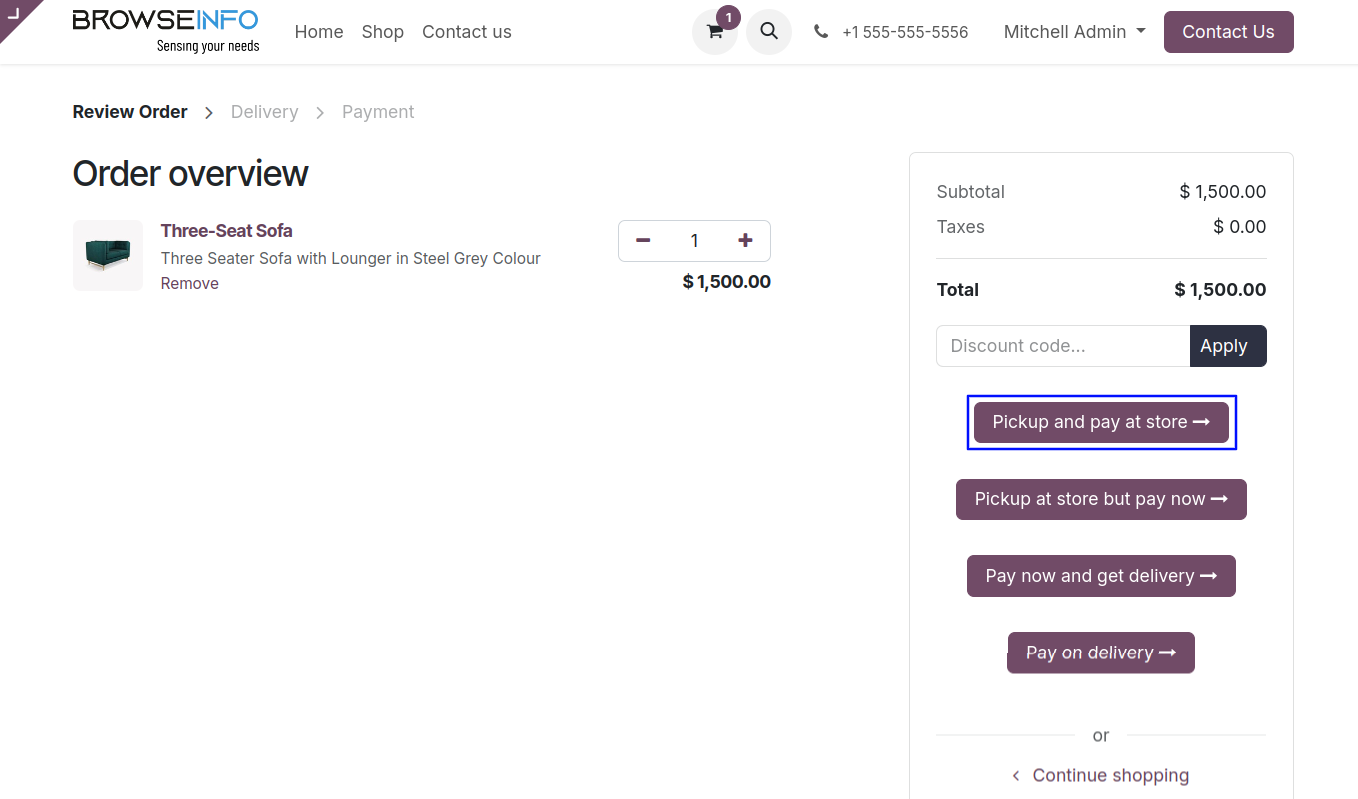Click the edit corner icon top-left
The height and width of the screenshot is (799, 1358).
pos(14,13)
